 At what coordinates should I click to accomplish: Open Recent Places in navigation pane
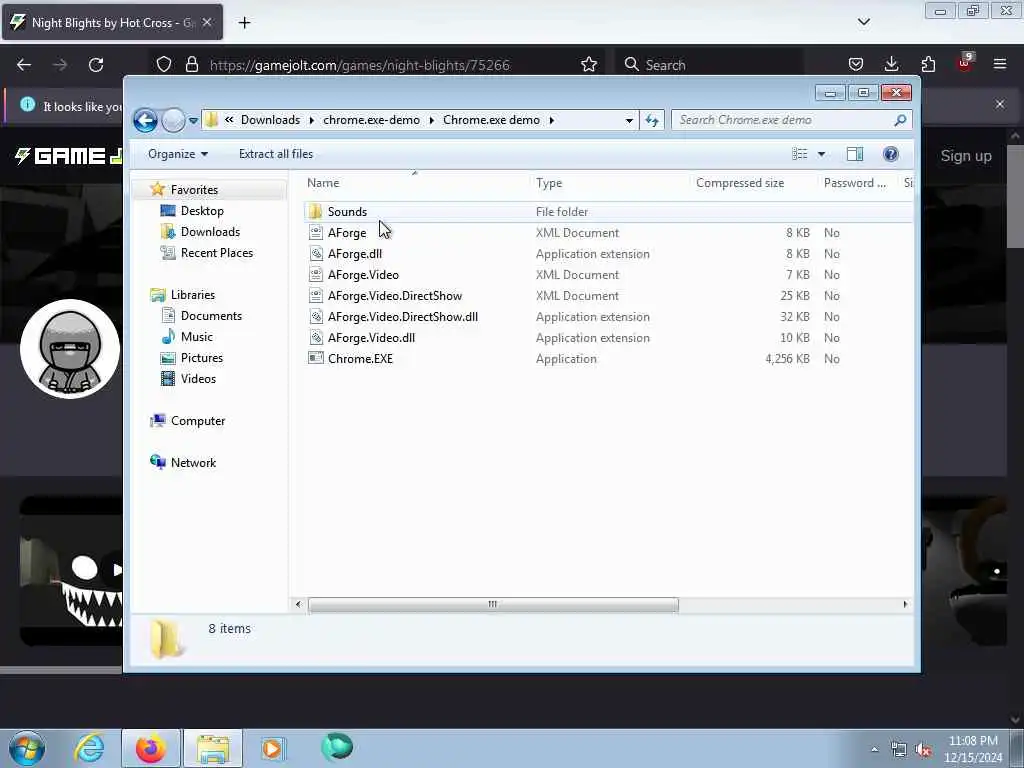216,253
